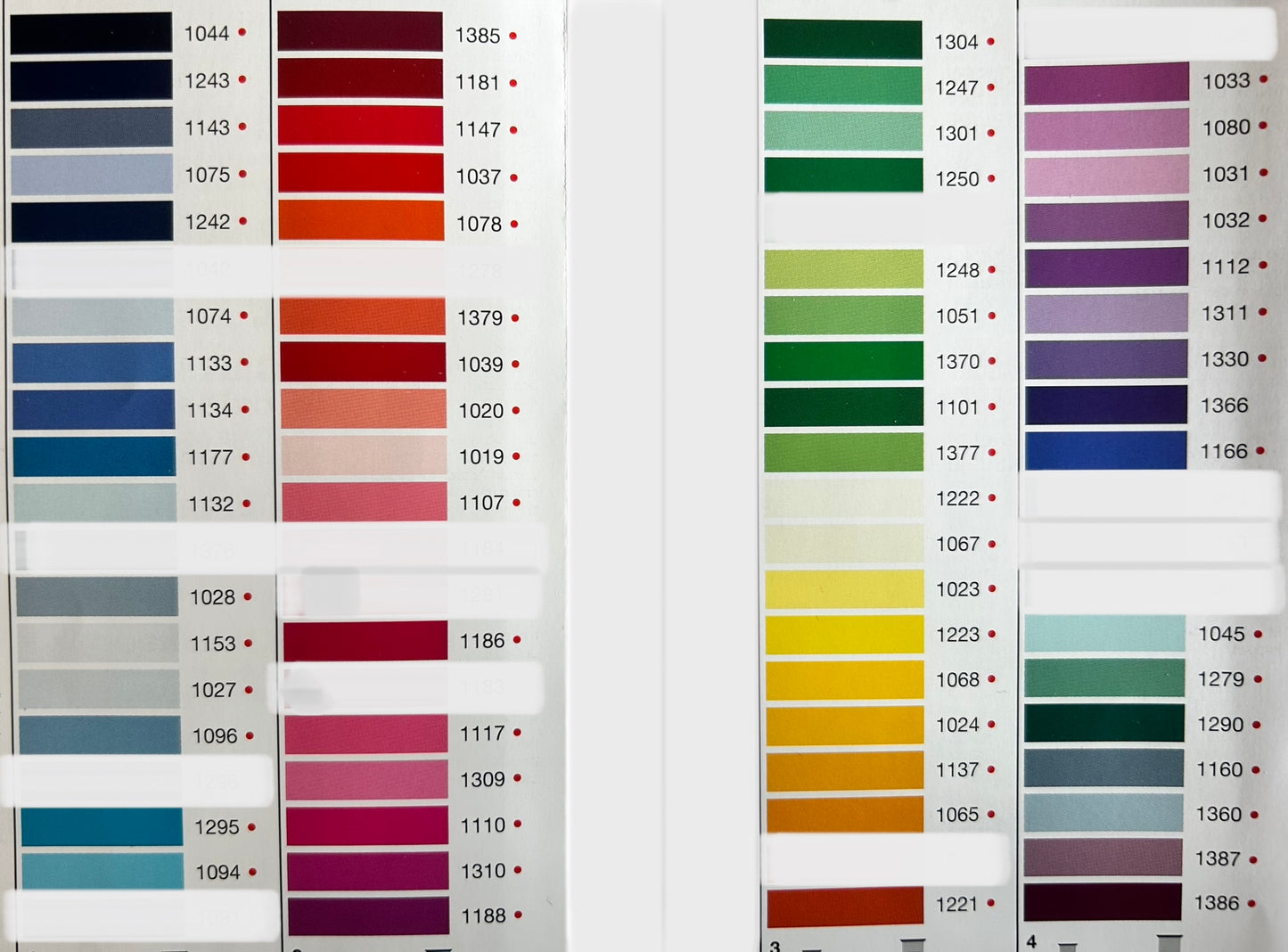This screenshot has width=1288, height=952.
Task: Click the dark green swatch 1304
Action: pos(842,40)
